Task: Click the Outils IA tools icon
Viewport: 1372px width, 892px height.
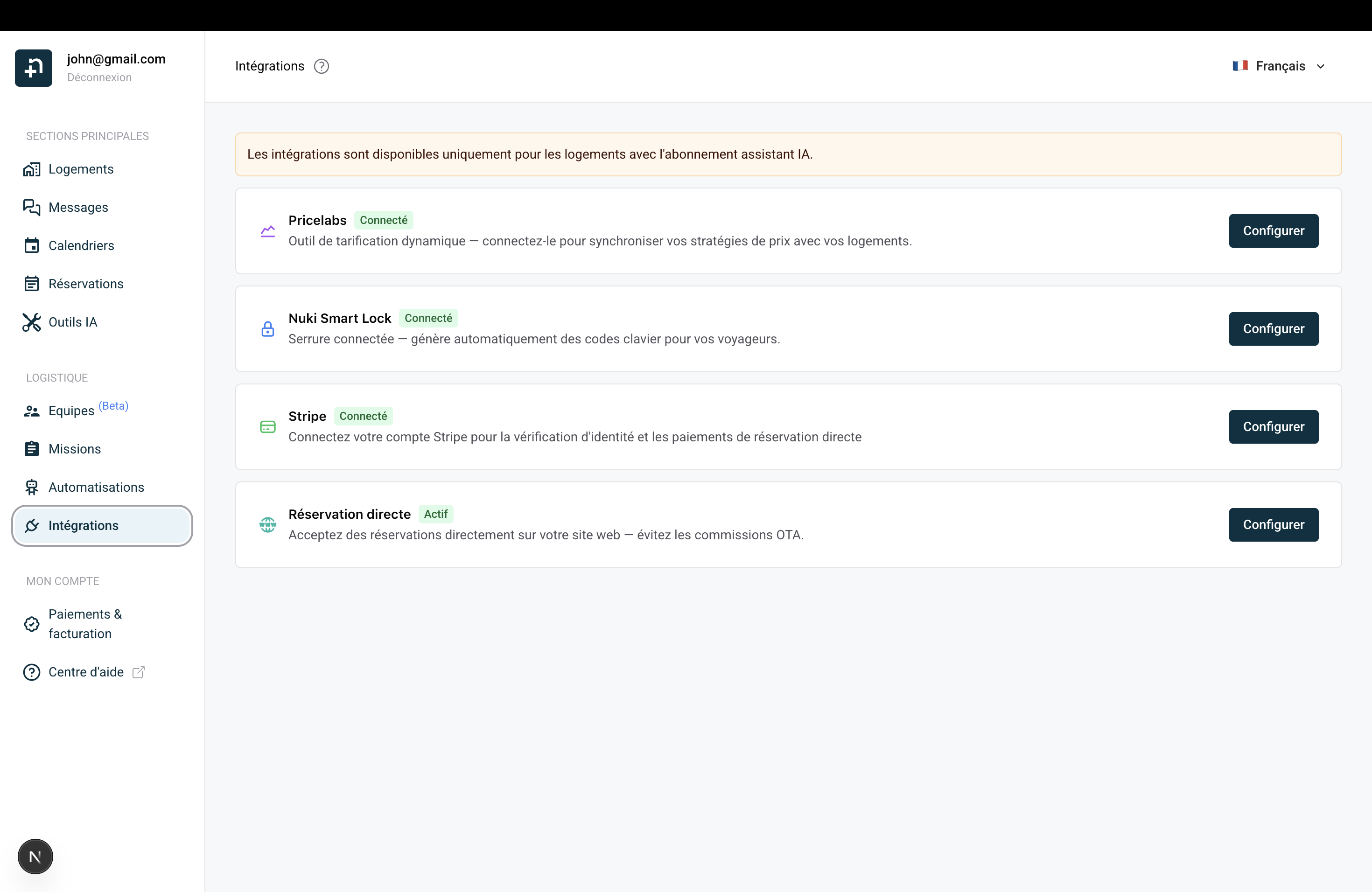Action: click(x=32, y=322)
